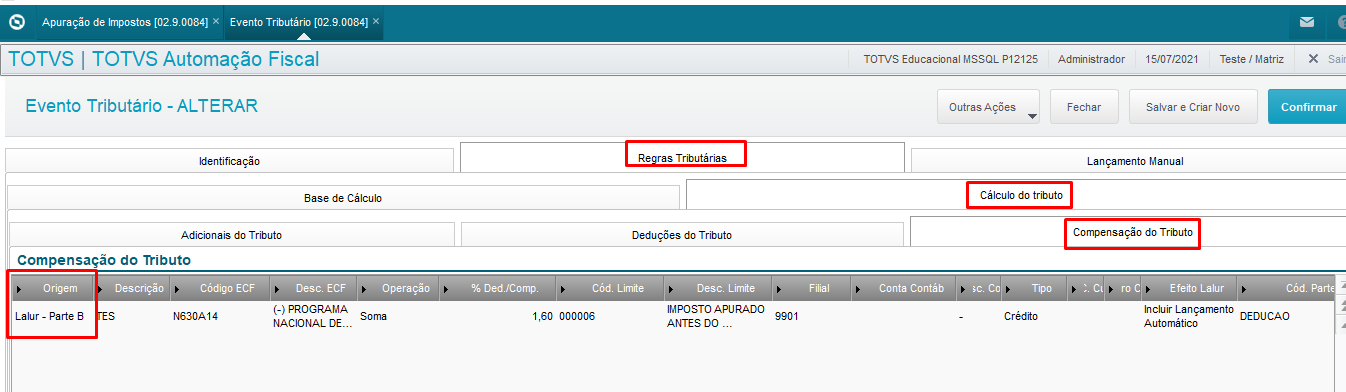Open Adicionais do Tributo tab
Viewport: 1346px width, 392px height.
[231, 235]
